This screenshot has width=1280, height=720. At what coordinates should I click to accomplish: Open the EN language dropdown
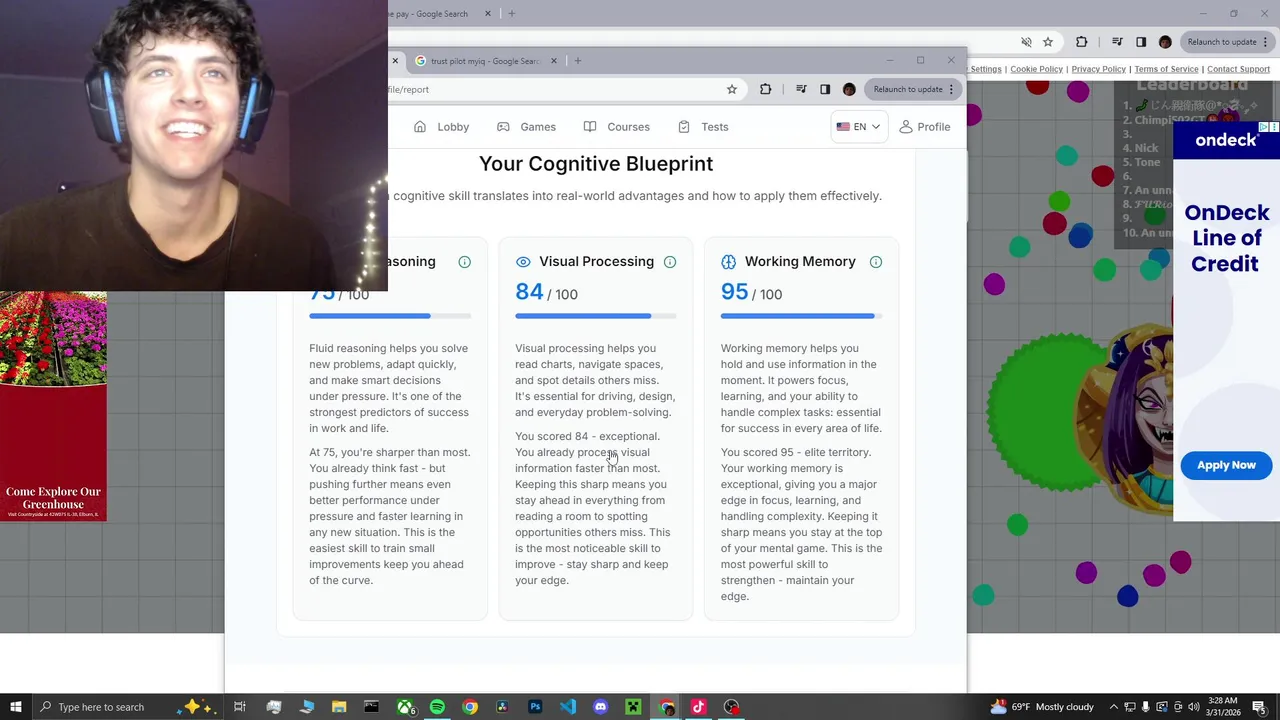(x=858, y=127)
